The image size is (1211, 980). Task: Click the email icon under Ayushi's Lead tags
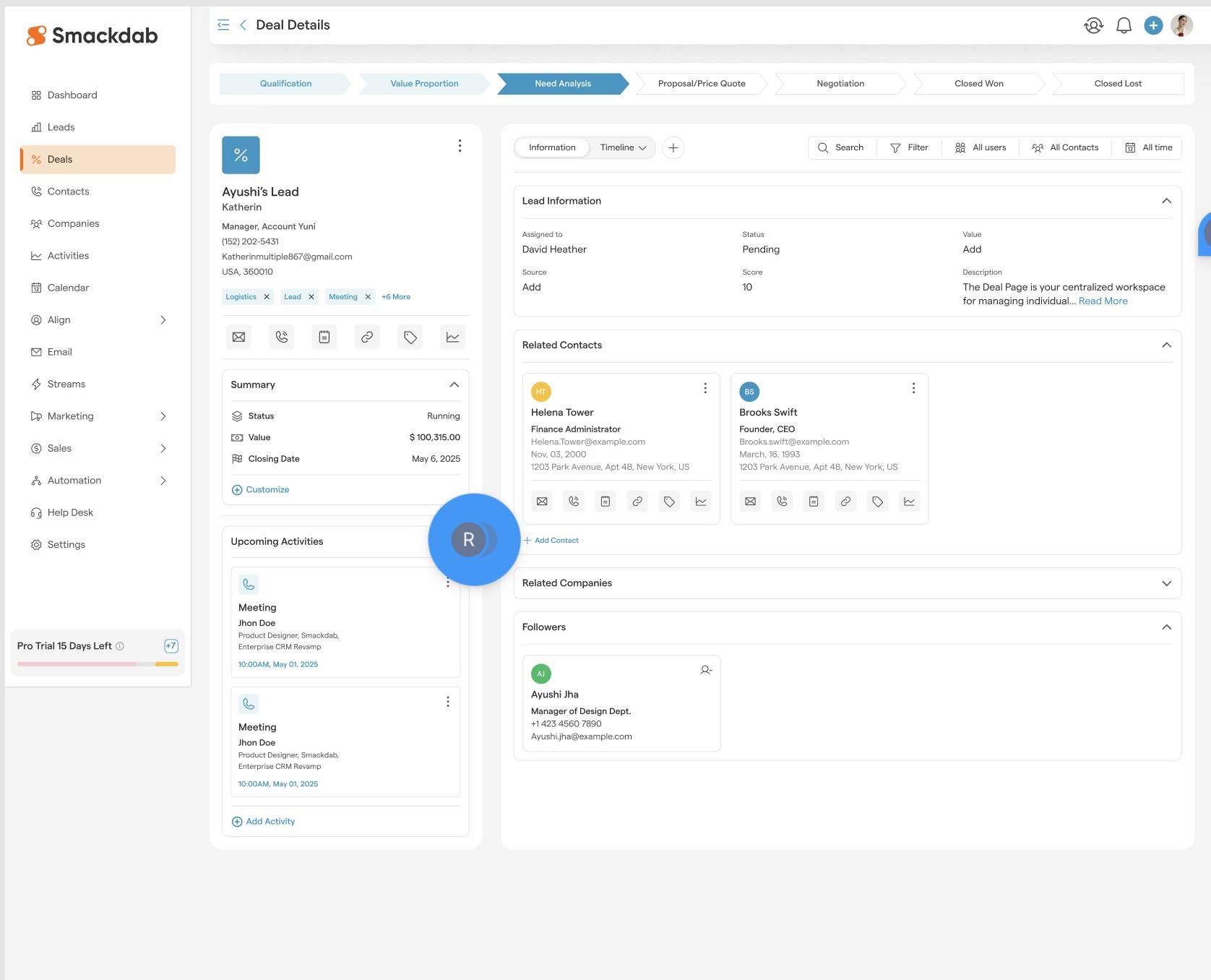(238, 337)
